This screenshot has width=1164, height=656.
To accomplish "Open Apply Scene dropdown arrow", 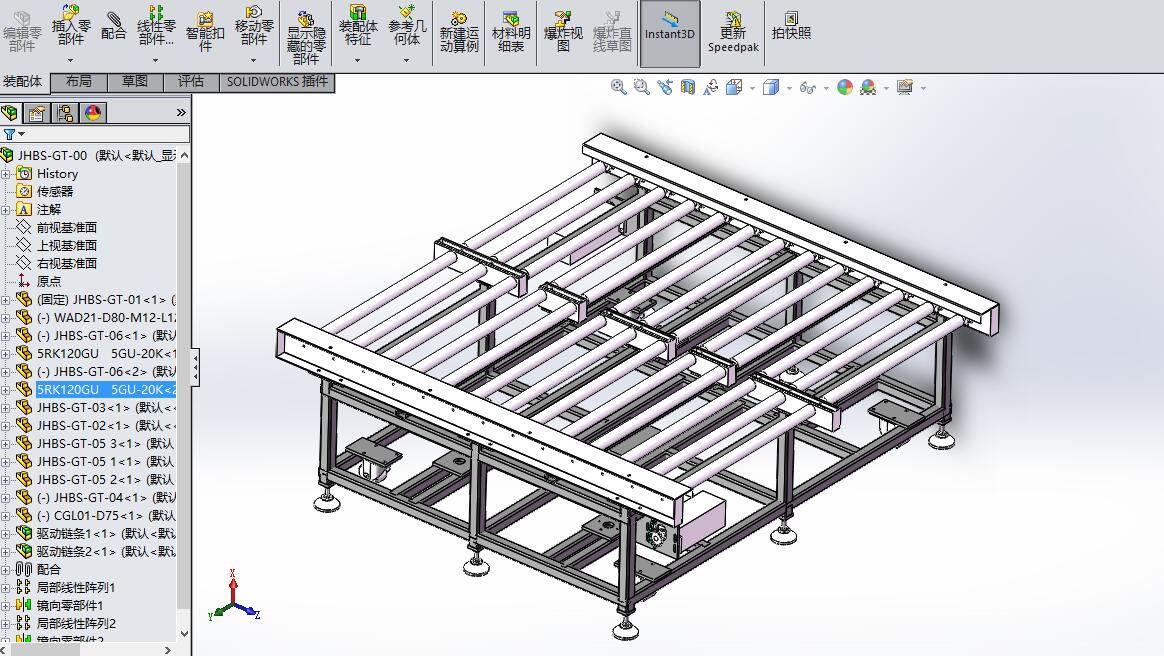I will click(886, 88).
